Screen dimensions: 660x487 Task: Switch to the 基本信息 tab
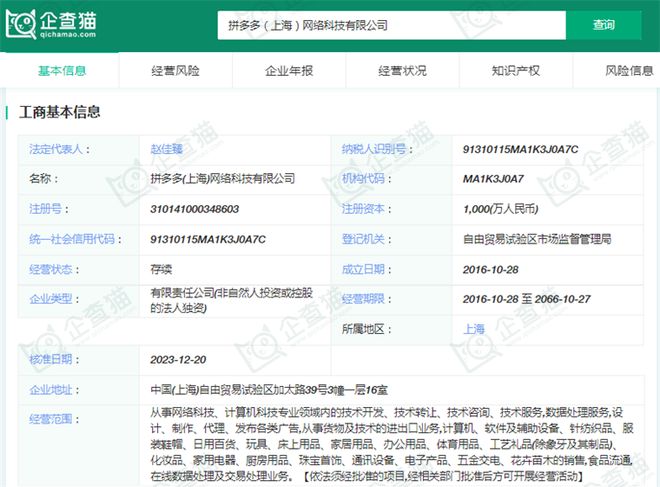tap(62, 71)
